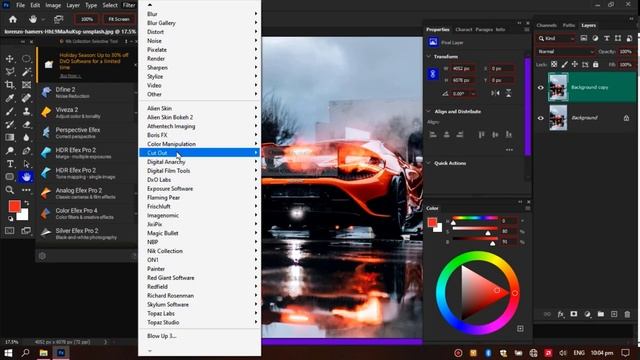This screenshot has height=360, width=640.
Task: Switch to the Channels tab
Action: click(x=547, y=25)
